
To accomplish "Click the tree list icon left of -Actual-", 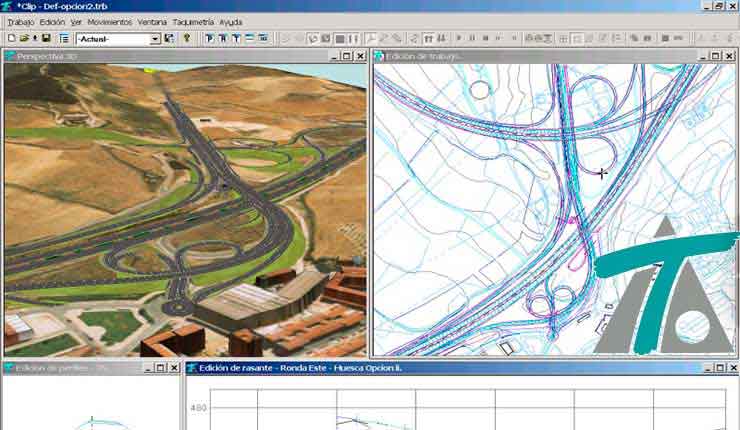I will click(64, 39).
